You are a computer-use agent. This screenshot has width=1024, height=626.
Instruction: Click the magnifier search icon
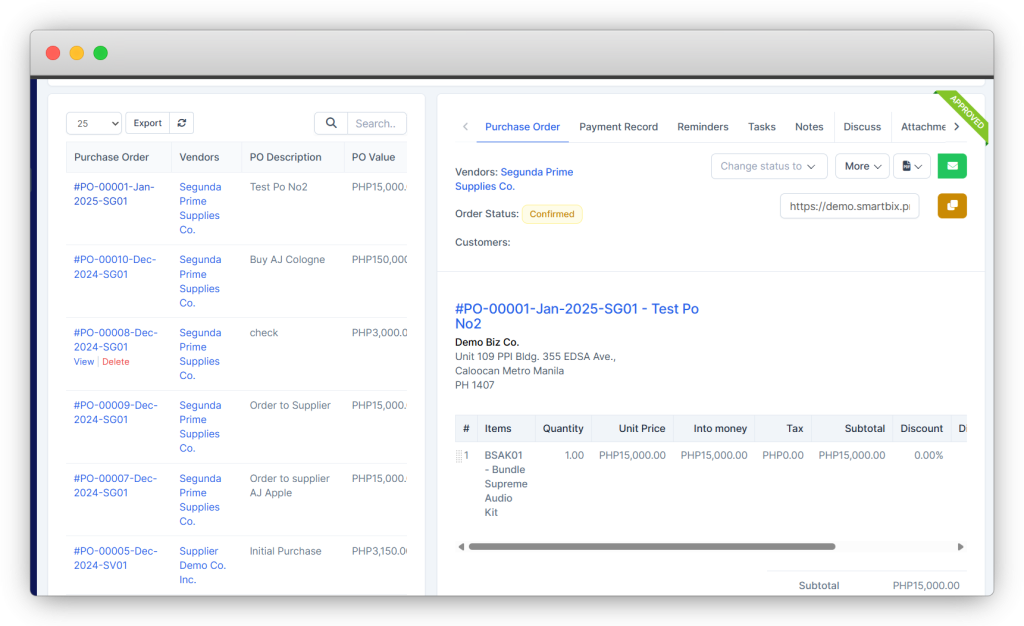pyautogui.click(x=330, y=123)
